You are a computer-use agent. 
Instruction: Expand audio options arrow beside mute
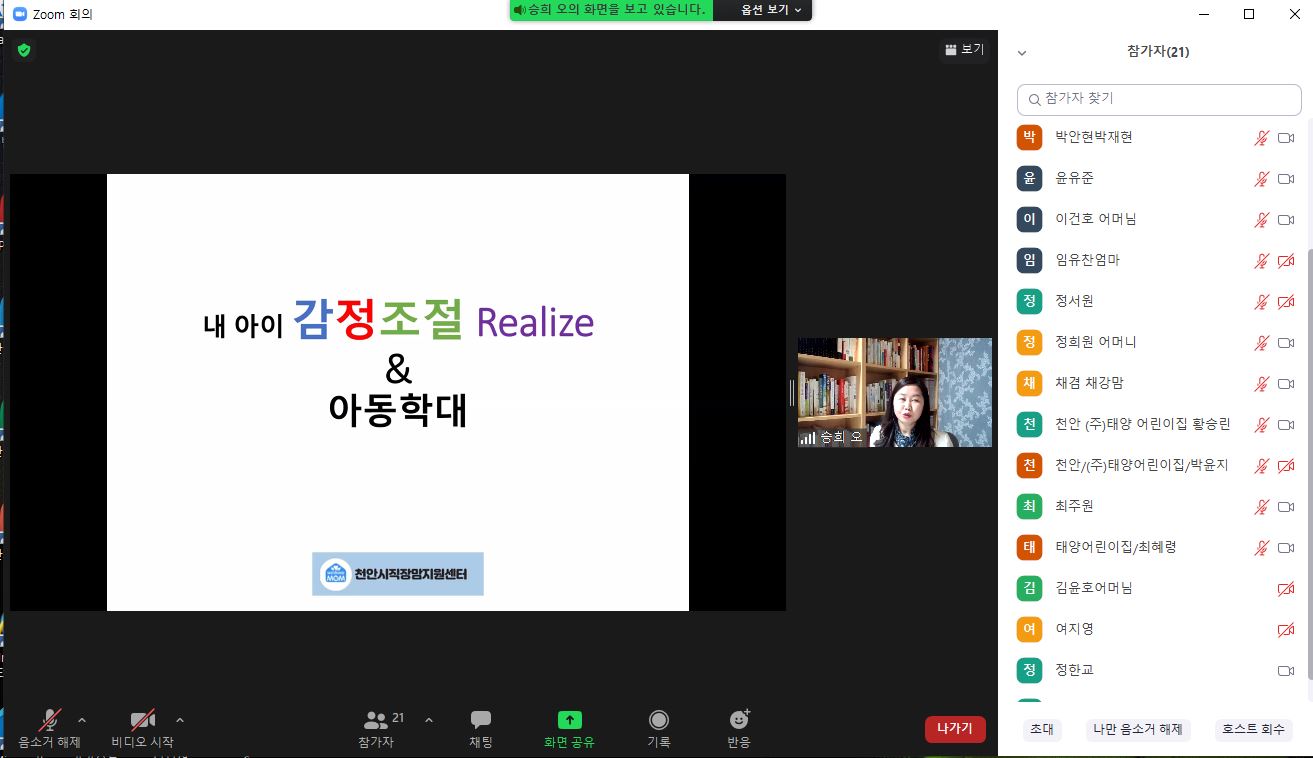point(82,720)
